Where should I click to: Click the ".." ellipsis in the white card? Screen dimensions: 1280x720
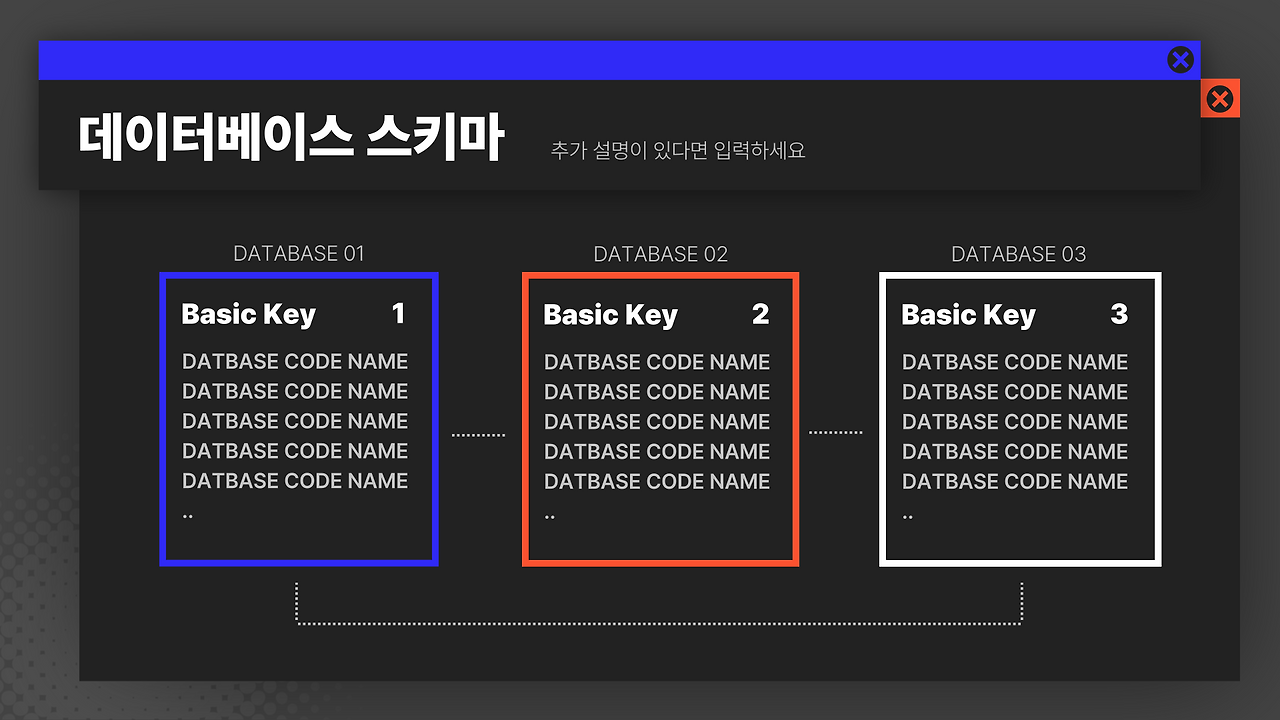(908, 517)
